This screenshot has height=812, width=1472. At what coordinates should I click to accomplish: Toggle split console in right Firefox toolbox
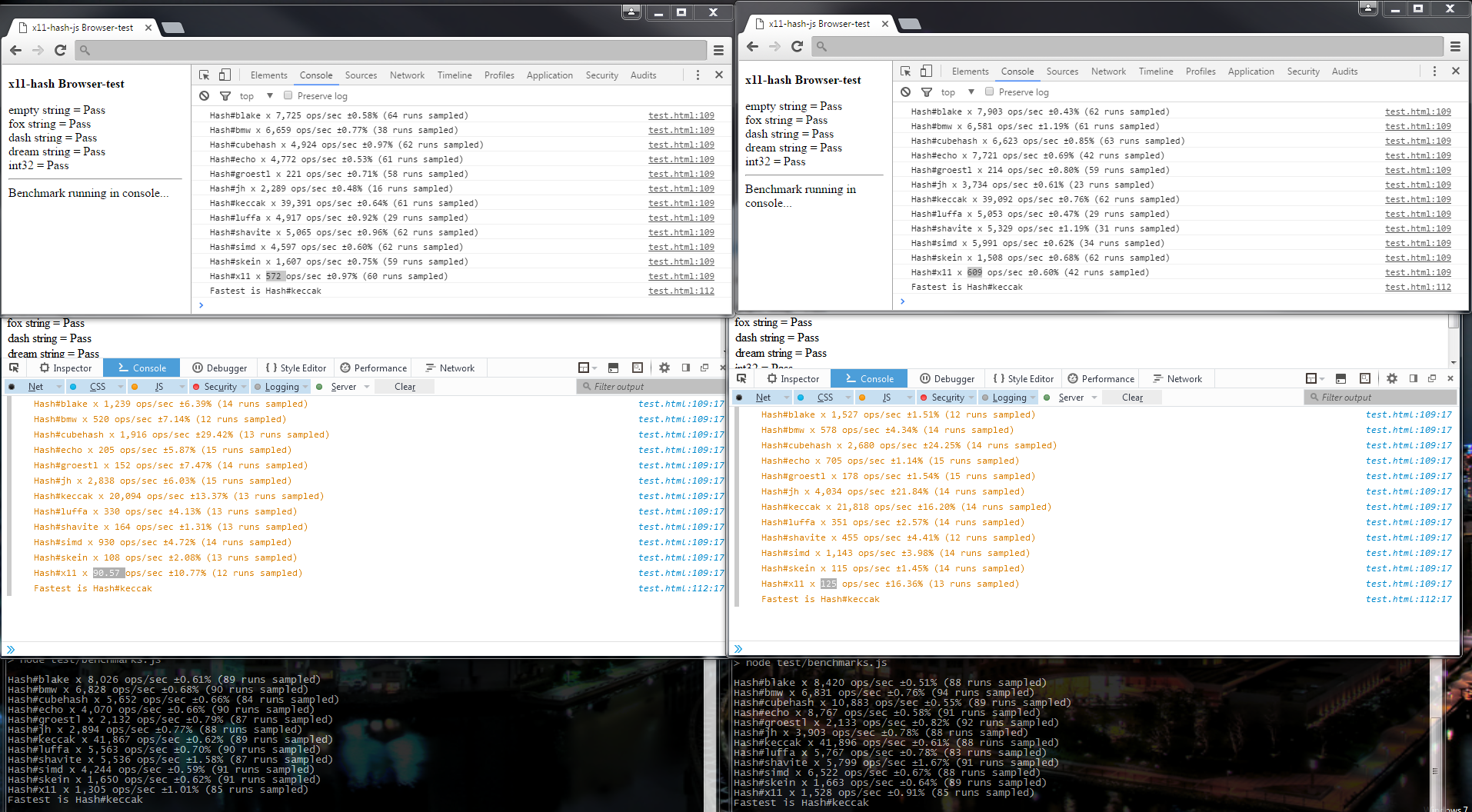coord(1340,378)
